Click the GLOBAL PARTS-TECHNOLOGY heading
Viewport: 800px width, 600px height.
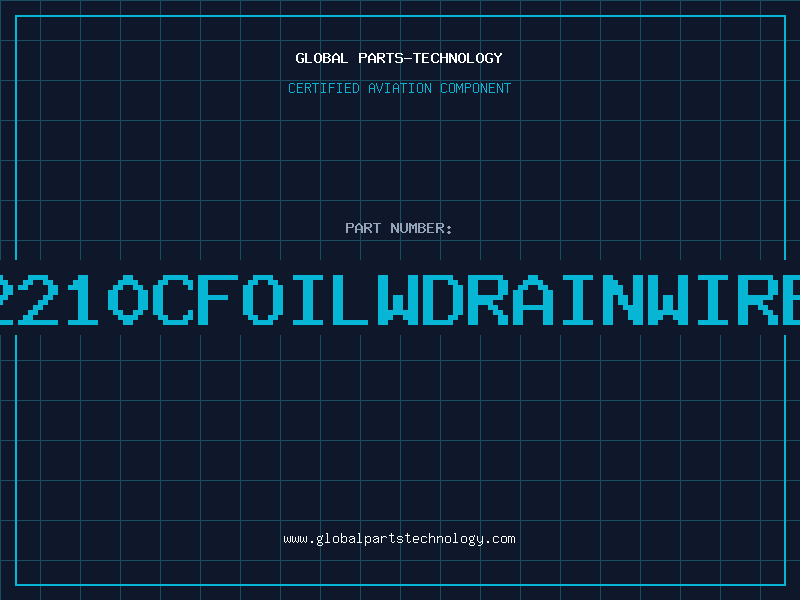[399, 58]
